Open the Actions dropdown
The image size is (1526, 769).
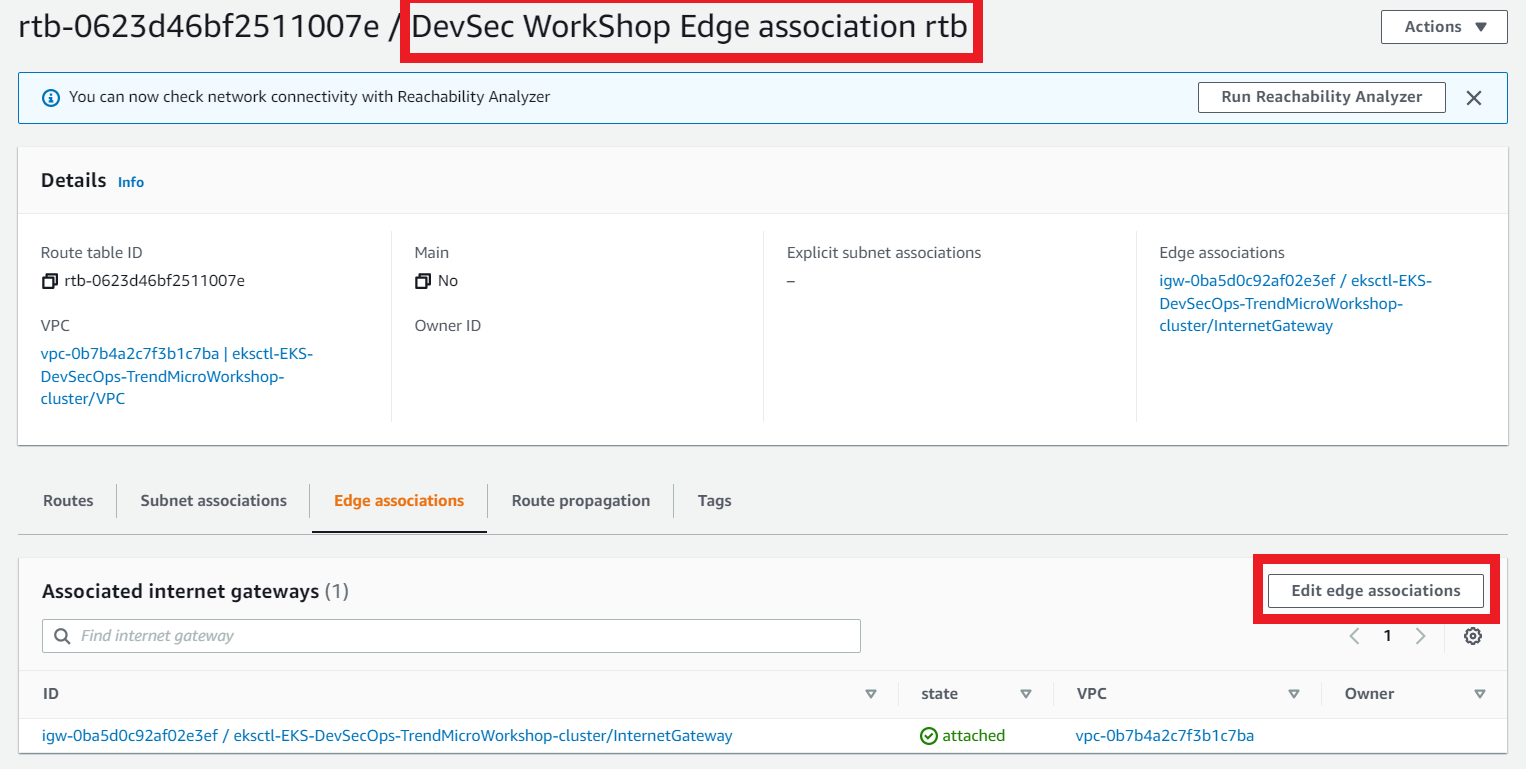[x=1444, y=27]
